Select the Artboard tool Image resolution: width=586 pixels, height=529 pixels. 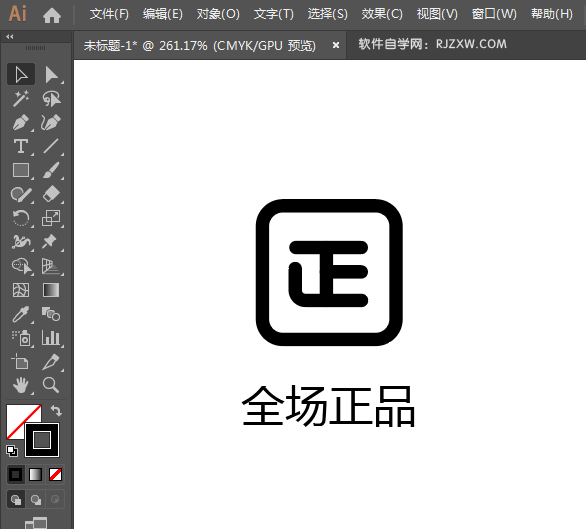pos(21,362)
